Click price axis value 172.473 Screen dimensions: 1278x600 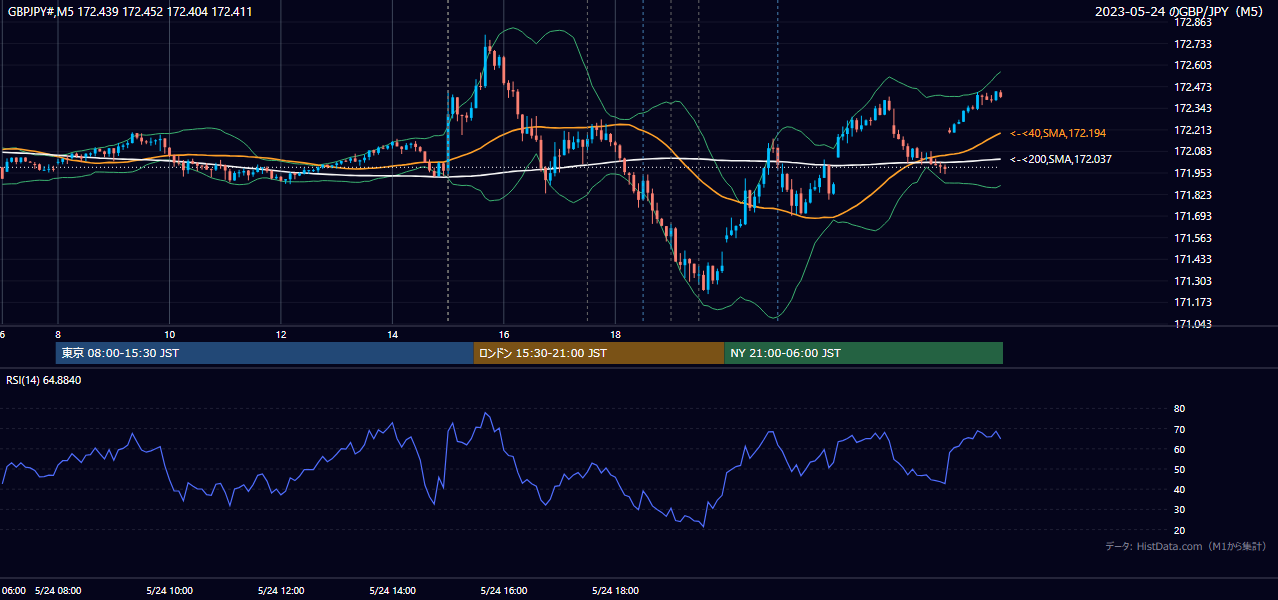click(x=1192, y=87)
